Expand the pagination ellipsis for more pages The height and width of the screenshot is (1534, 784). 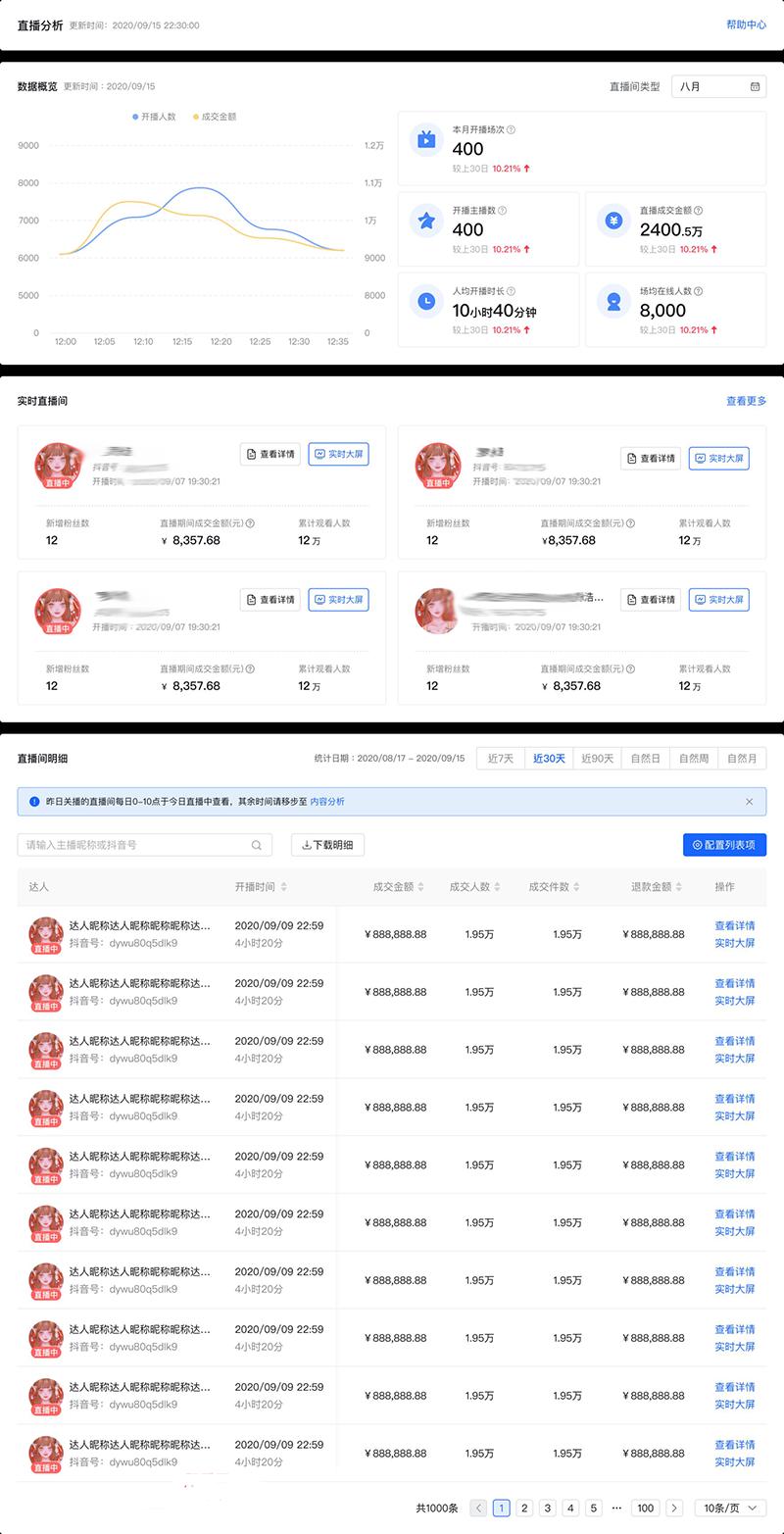(616, 1509)
